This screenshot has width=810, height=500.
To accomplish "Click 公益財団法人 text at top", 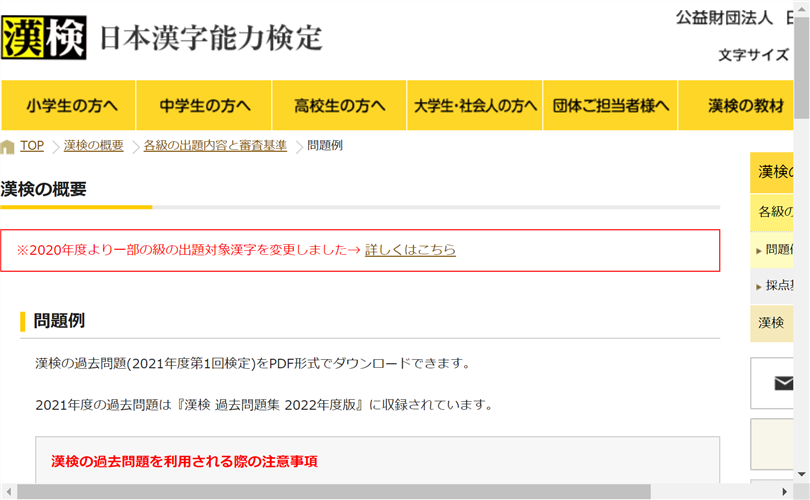I will tap(724, 18).
